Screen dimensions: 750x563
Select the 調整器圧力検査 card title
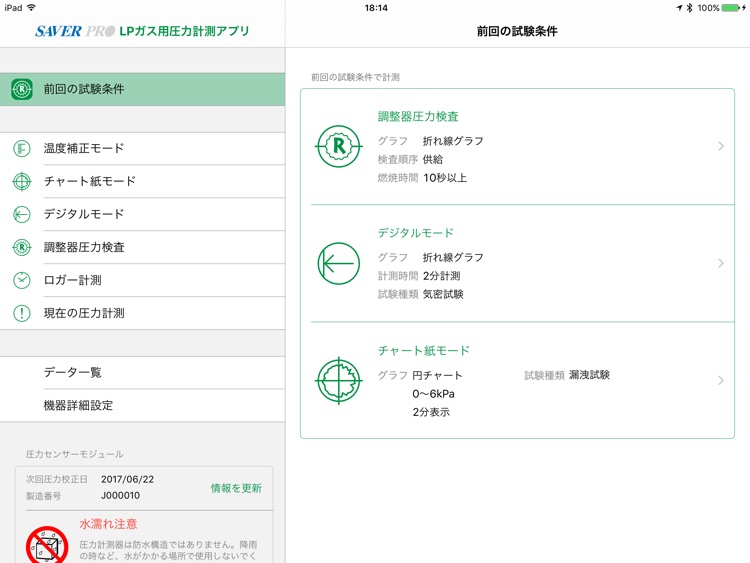coord(418,116)
